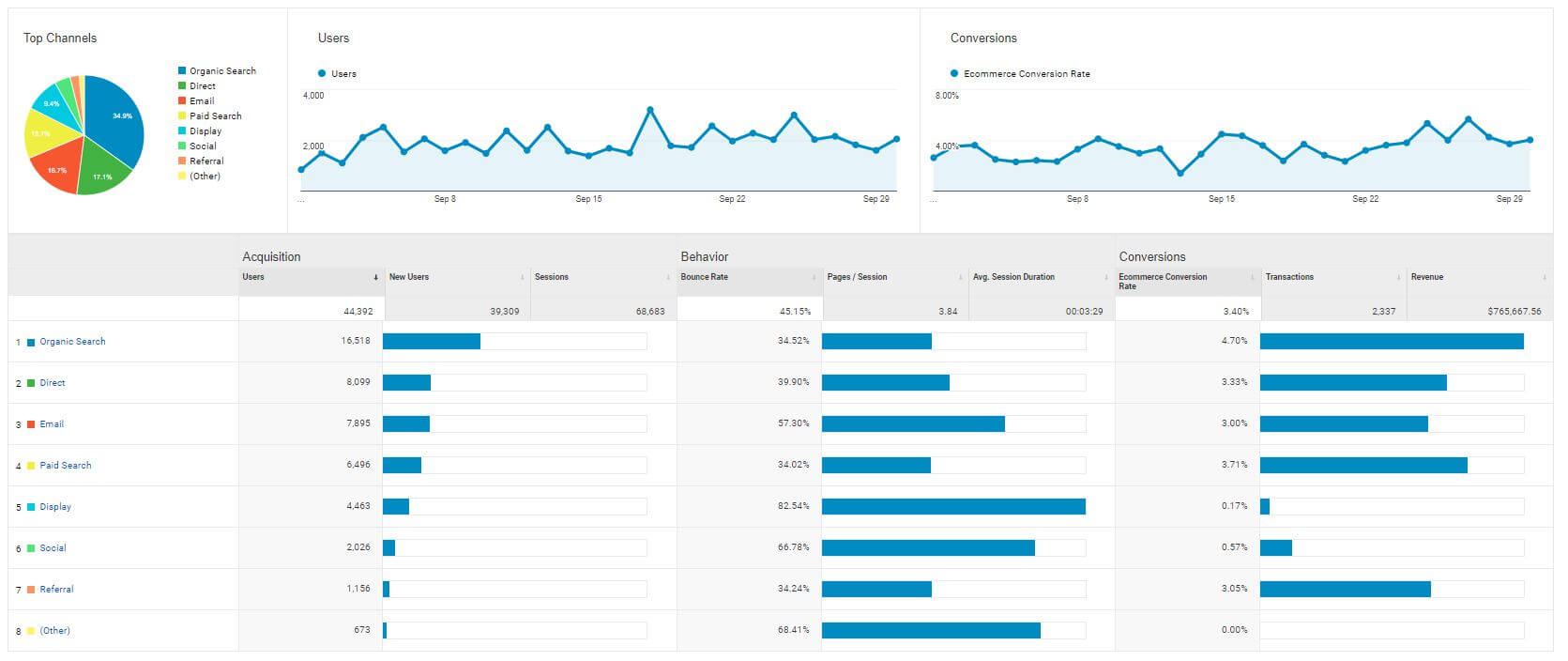
Task: Click Ecommerce Conversion Rate legend dot
Action: click(x=954, y=73)
